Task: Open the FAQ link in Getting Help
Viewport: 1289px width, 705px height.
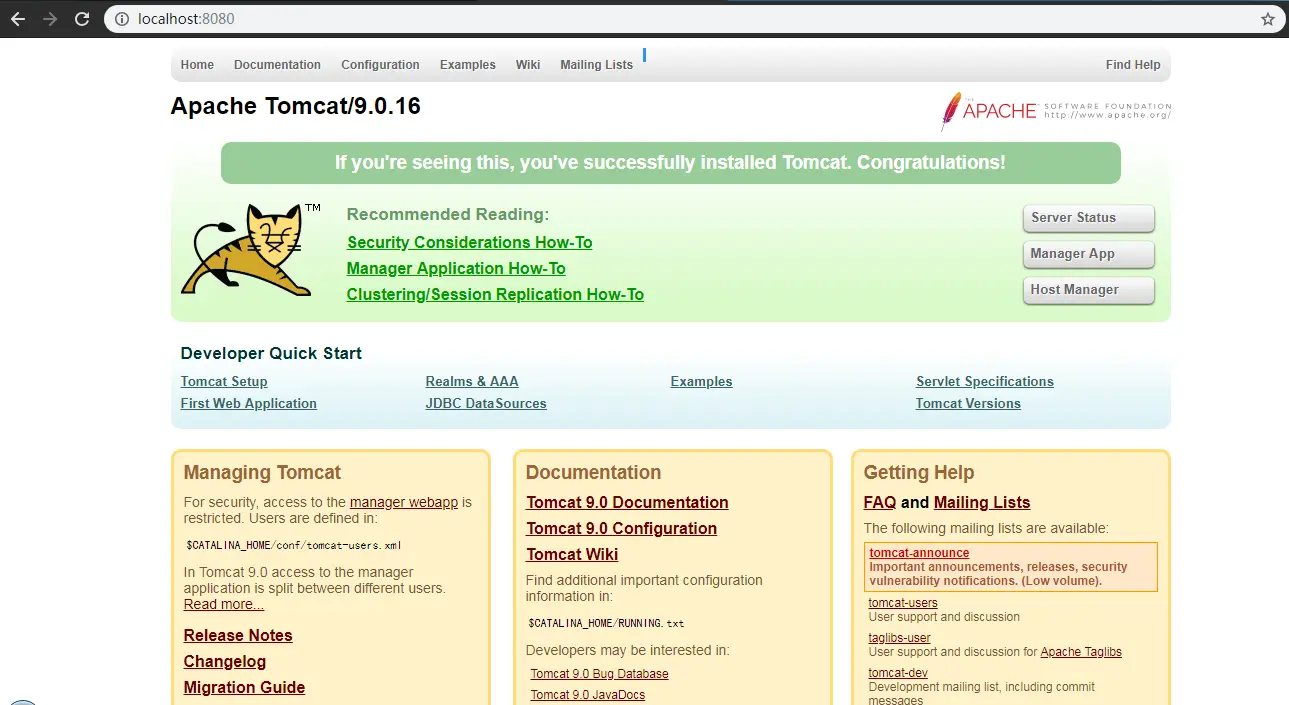Action: 880,503
